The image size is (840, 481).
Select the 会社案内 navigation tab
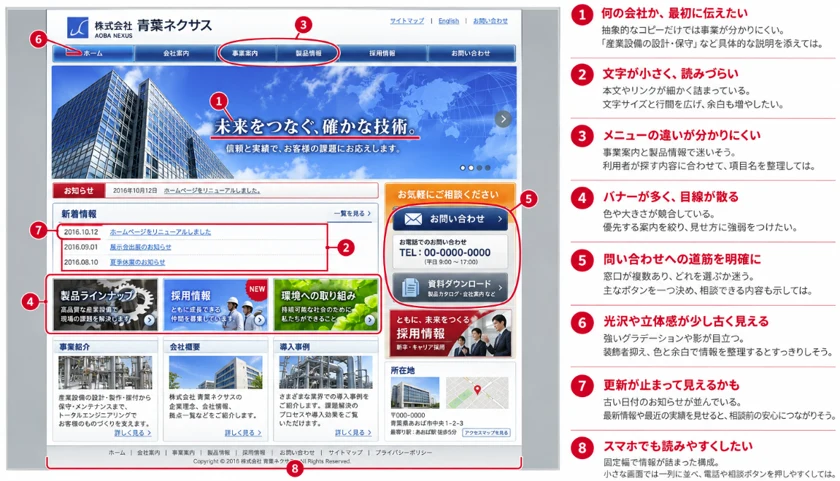176,53
